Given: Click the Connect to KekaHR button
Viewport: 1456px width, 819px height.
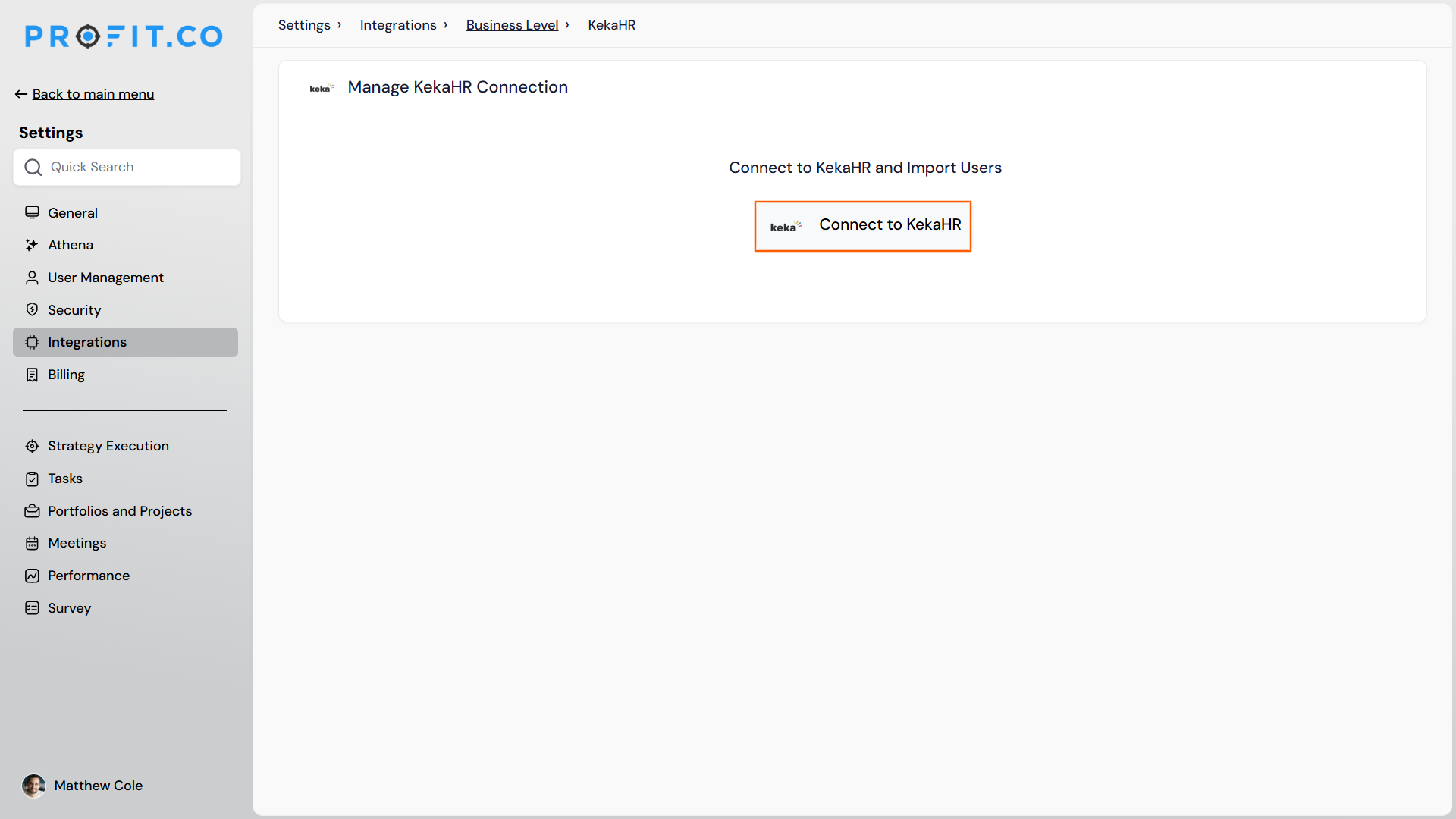Looking at the screenshot, I should pyautogui.click(x=863, y=226).
